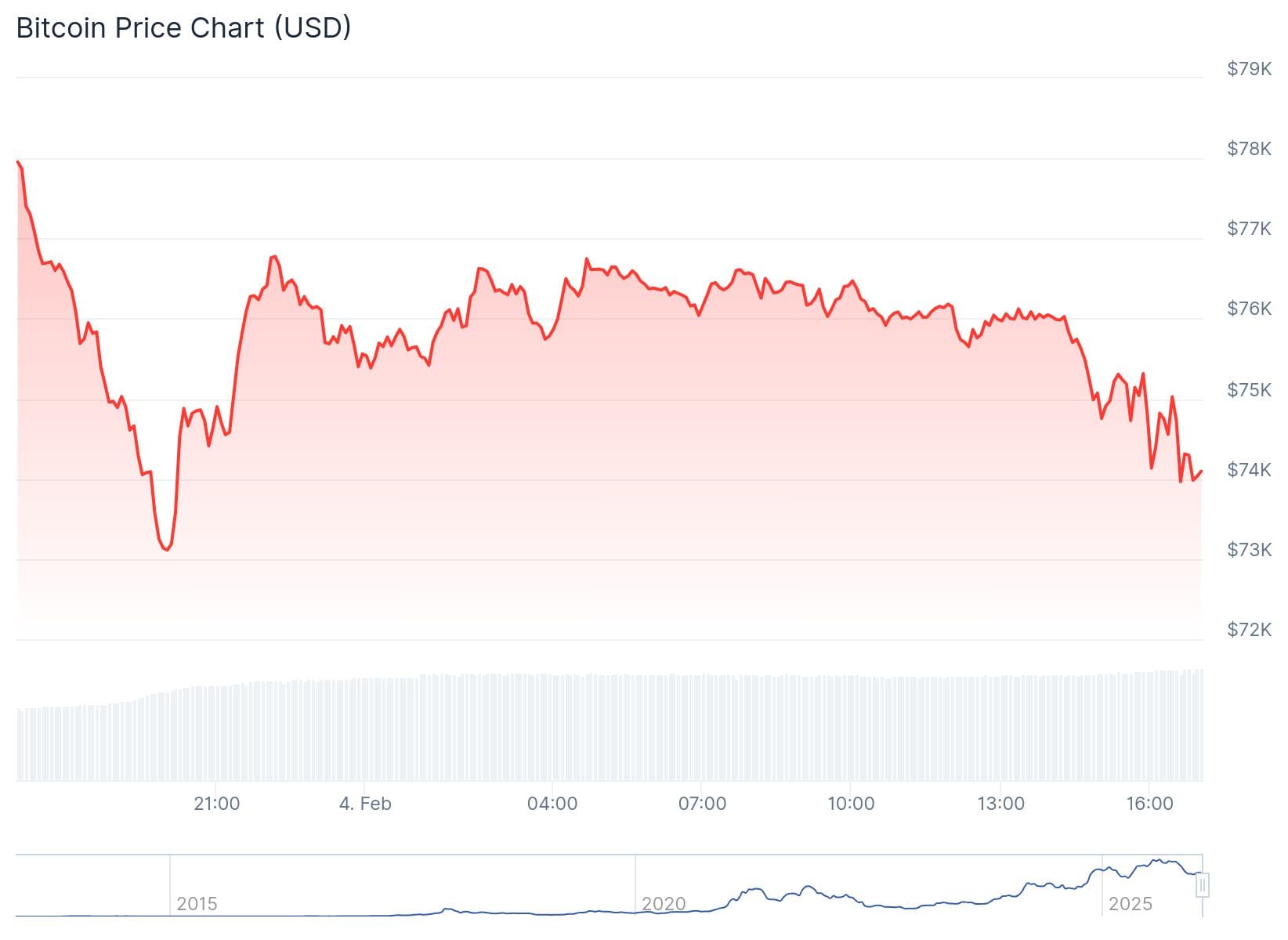The image size is (1288, 940).
Task: Click the $76K price axis label
Action: pyautogui.click(x=1249, y=309)
